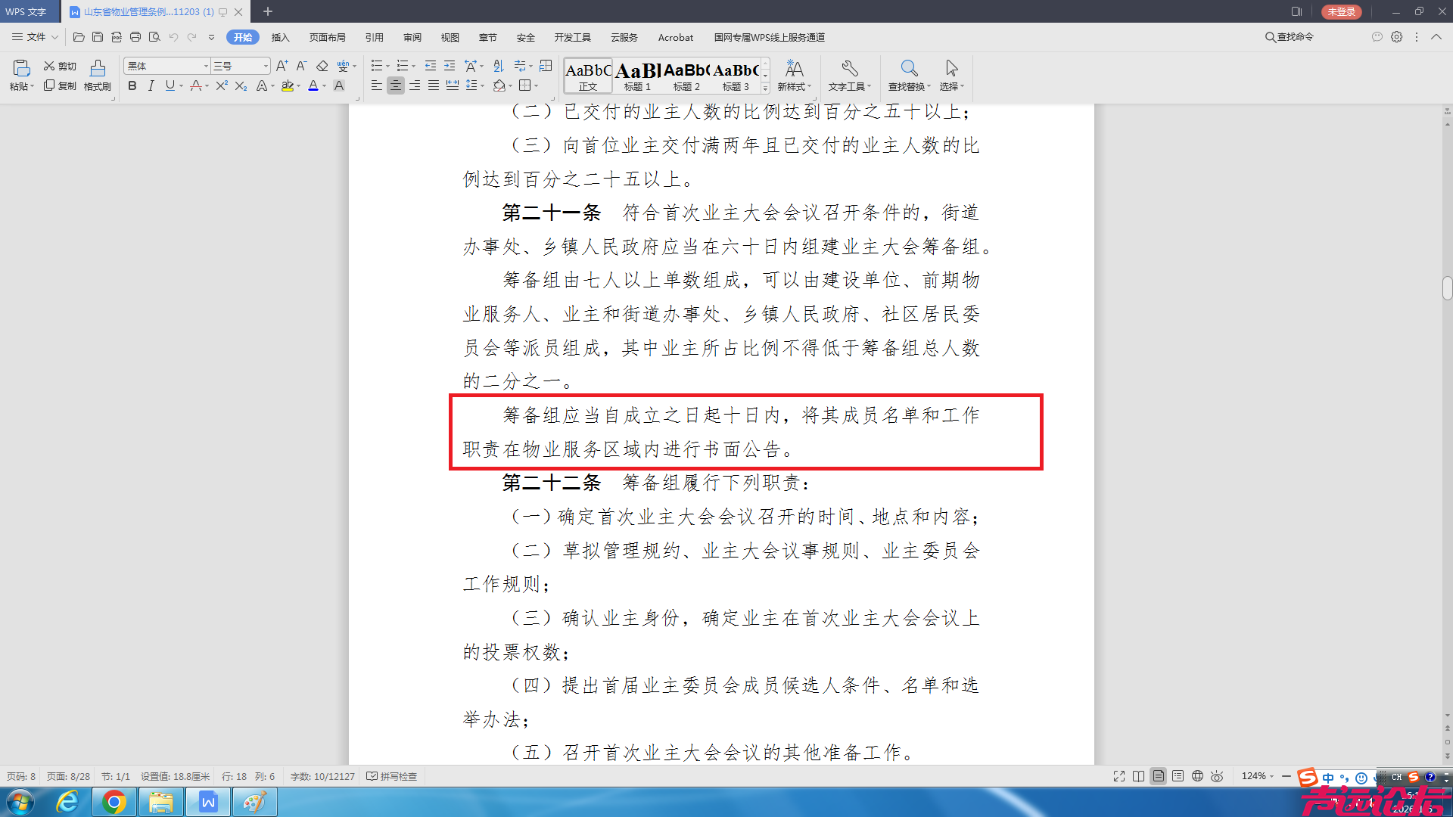Sort paragraphs with the AZ sort icon

tap(498, 66)
